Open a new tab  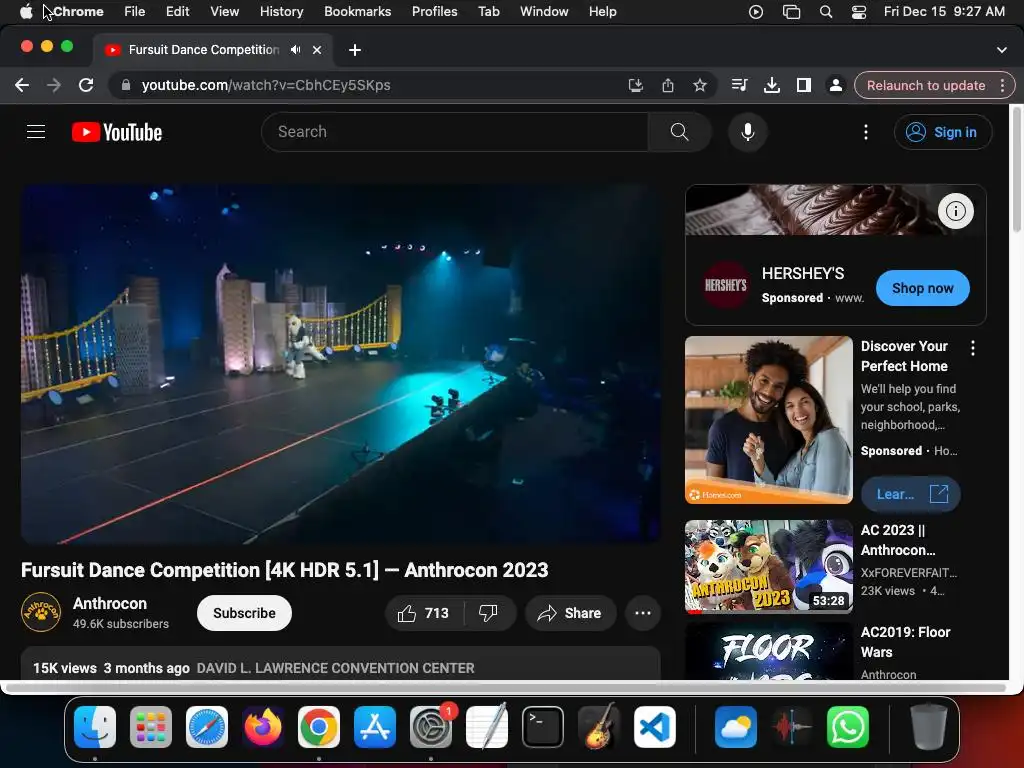(355, 50)
